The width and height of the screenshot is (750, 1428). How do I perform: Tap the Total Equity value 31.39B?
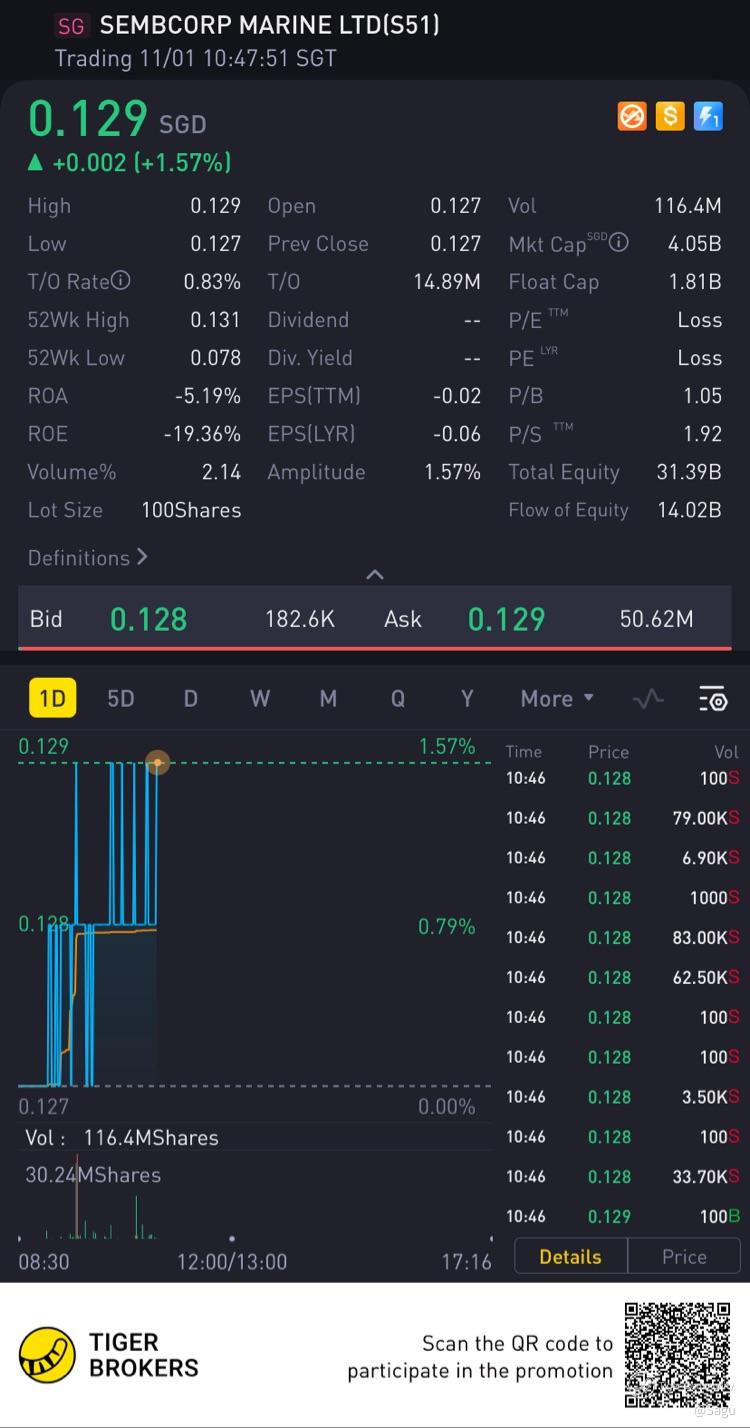pos(689,472)
